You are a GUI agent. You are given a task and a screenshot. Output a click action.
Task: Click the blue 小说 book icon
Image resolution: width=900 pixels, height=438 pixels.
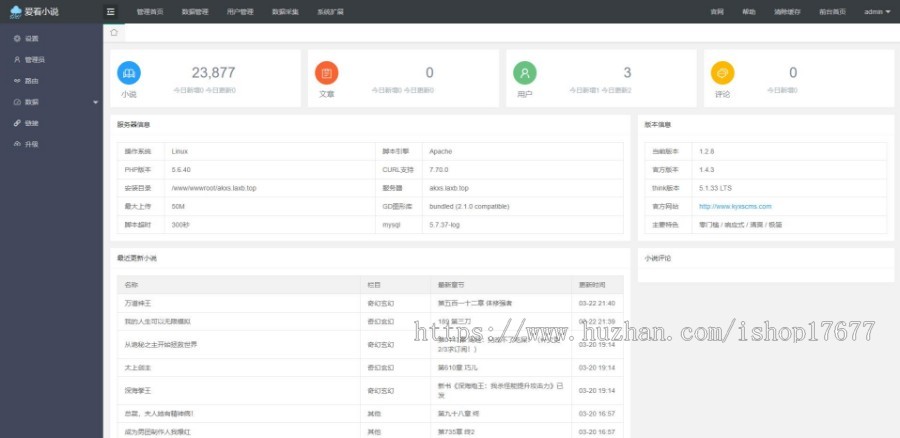129,73
